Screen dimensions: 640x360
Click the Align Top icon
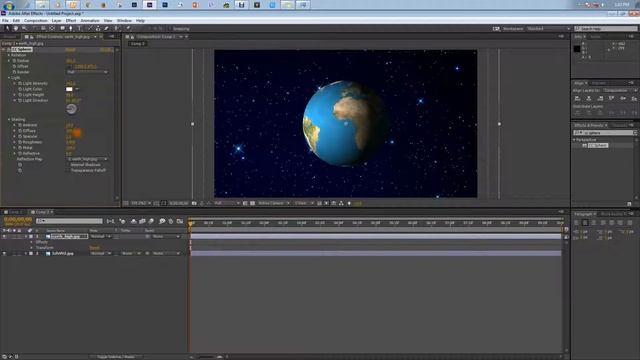click(611, 98)
